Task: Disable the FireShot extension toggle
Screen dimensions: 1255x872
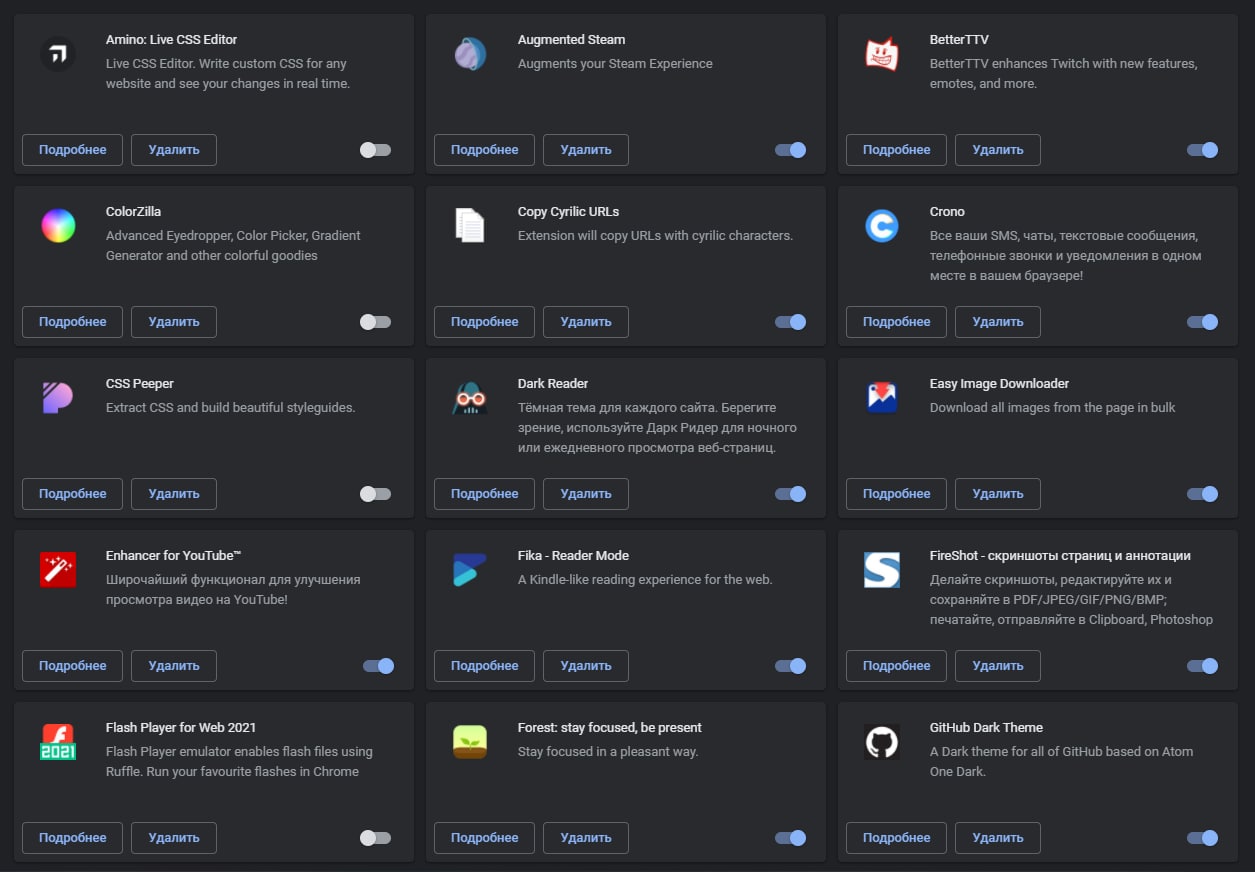Action: click(1202, 666)
